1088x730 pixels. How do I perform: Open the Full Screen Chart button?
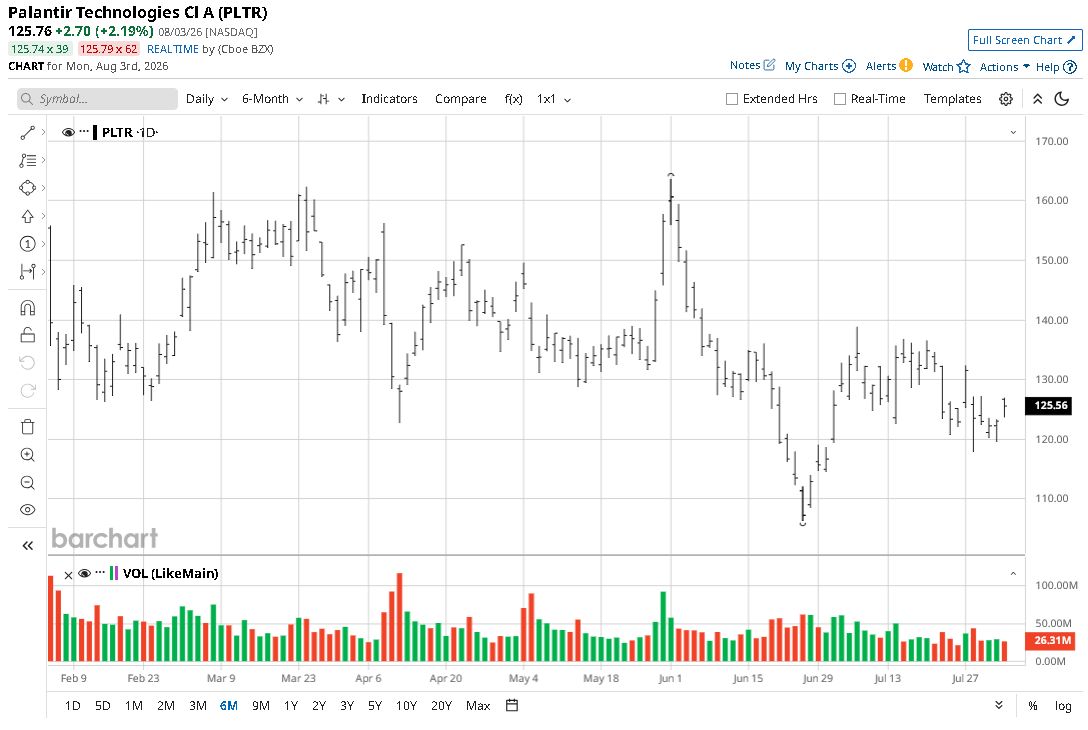click(1025, 40)
